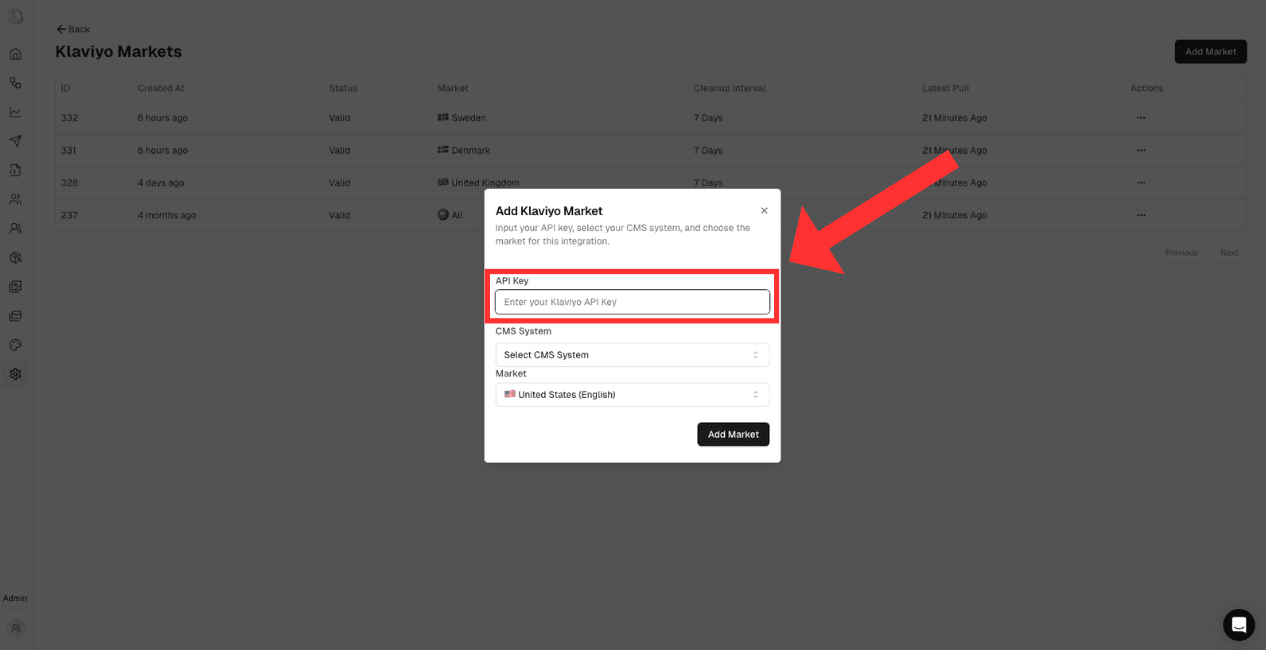Click the Cleanup Interval column header
Screen dimensions: 1266x650
pos(730,88)
